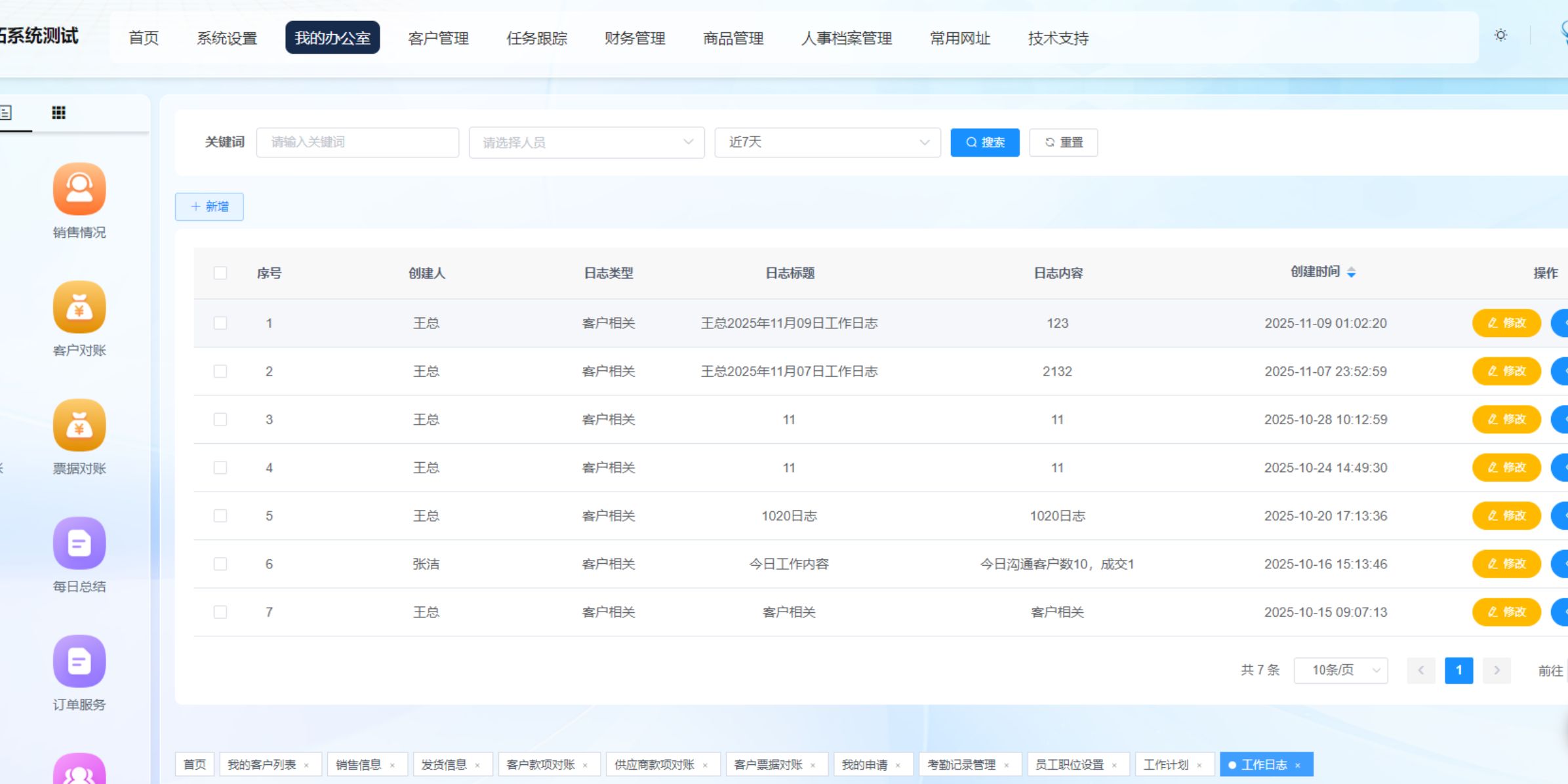Toggle the sun theme icon
The height and width of the screenshot is (784, 1568).
pos(1500,35)
